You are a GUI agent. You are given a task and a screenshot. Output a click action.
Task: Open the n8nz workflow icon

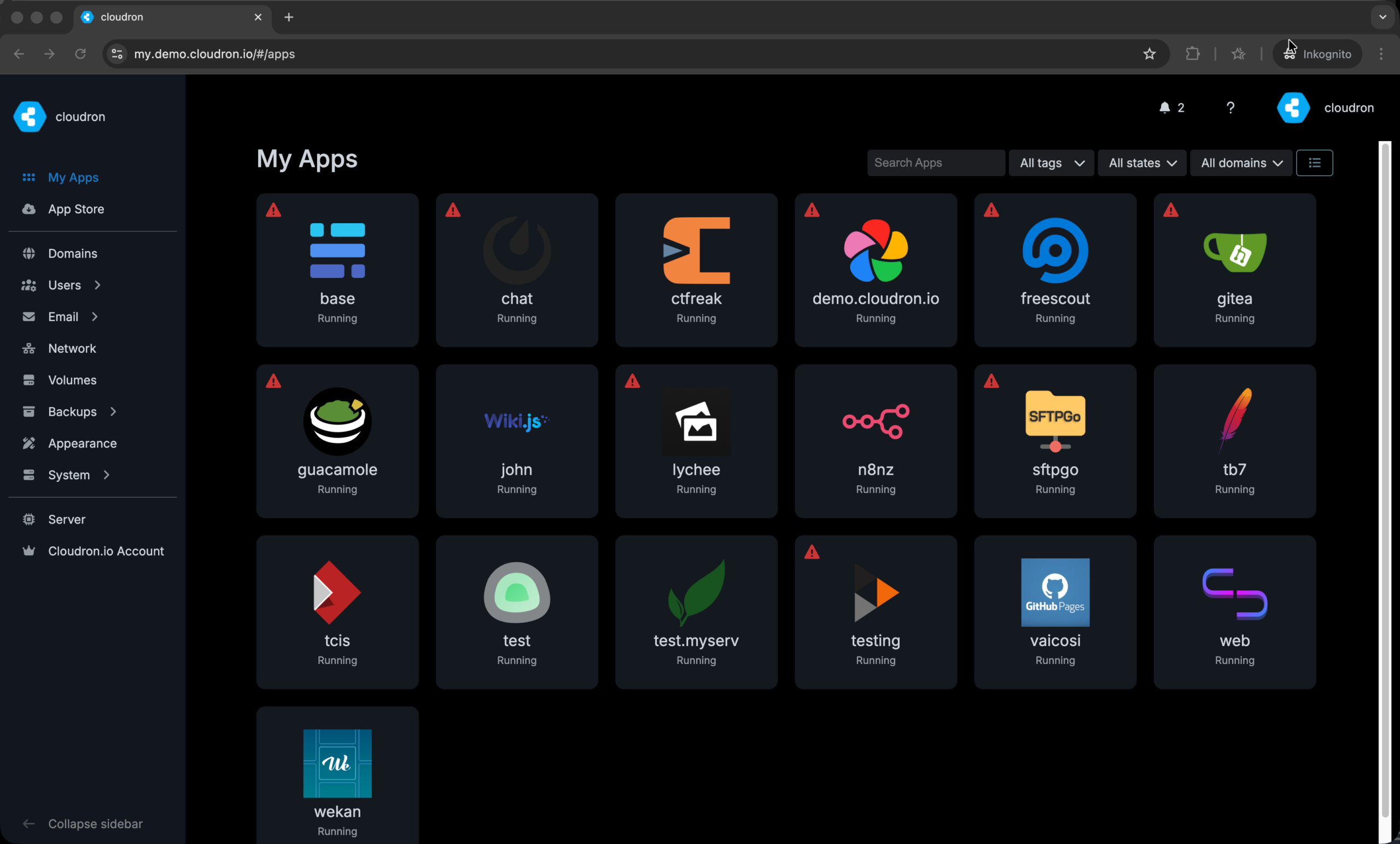876,421
